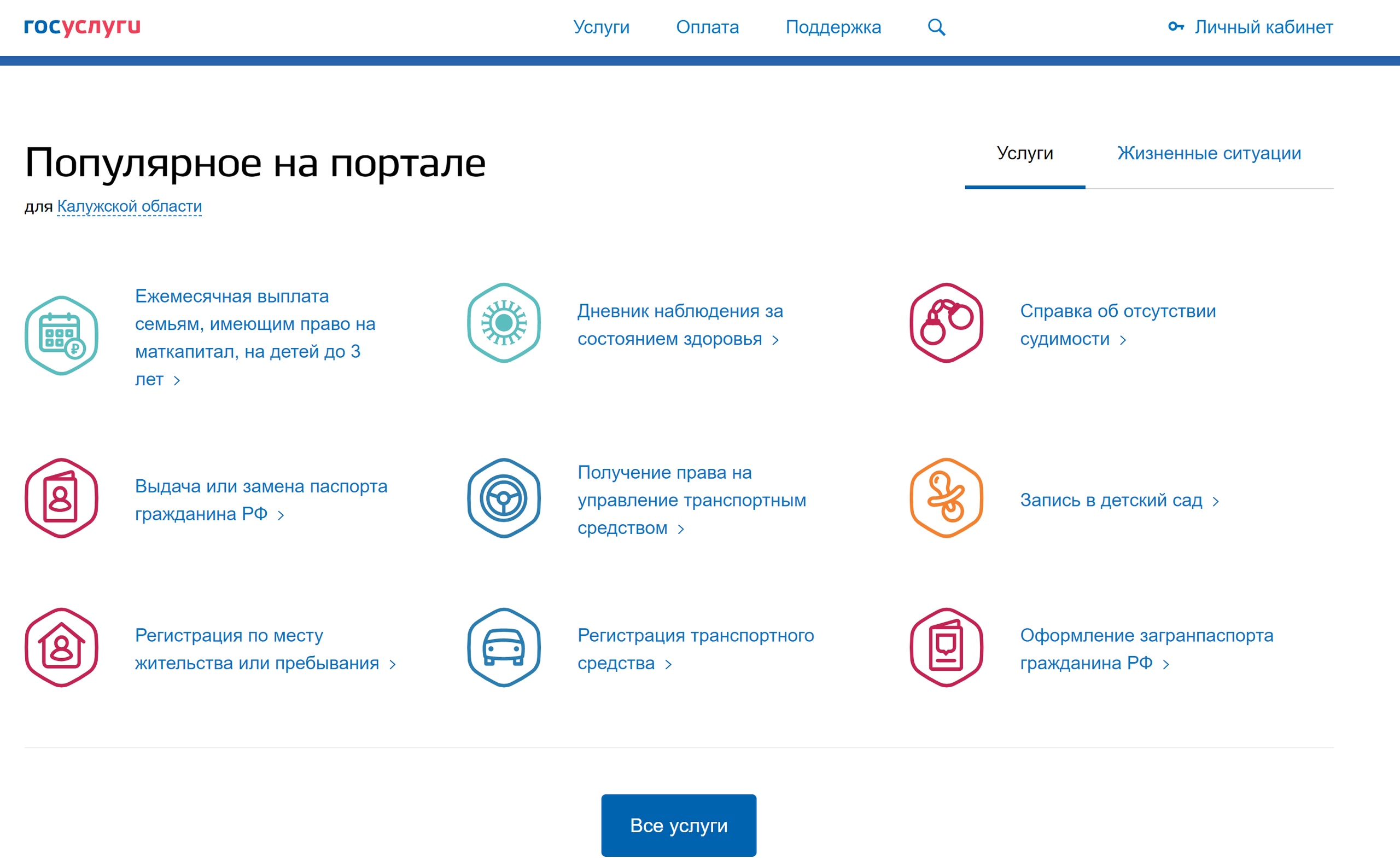Click the car vehicle registration icon
This screenshot has width=1400, height=865.
click(x=504, y=647)
